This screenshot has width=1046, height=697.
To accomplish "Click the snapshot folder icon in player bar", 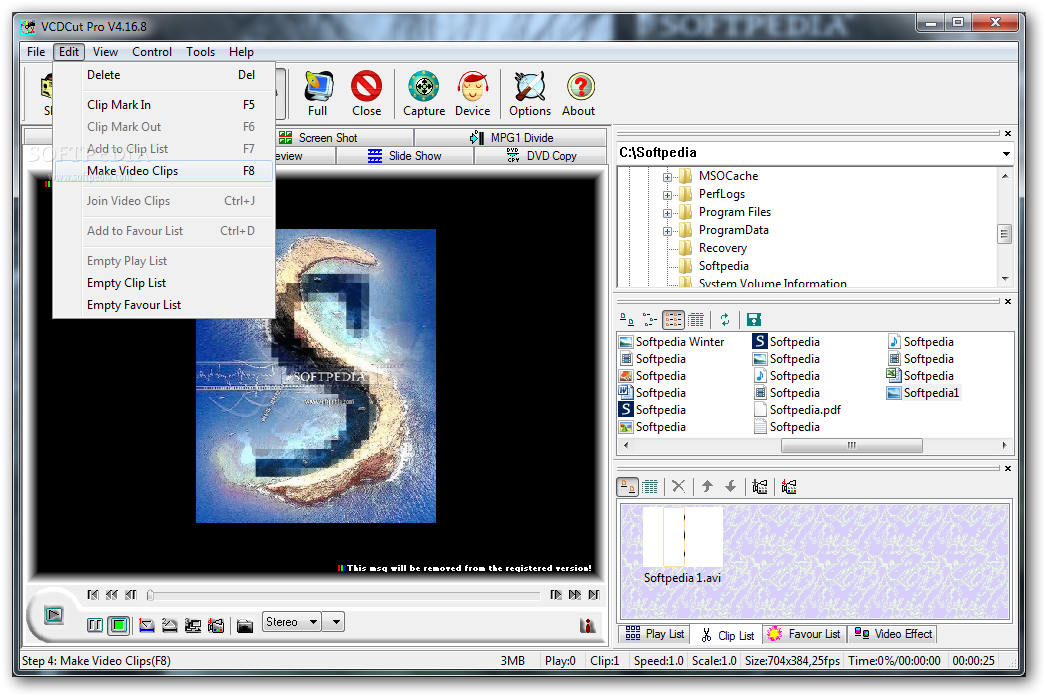I will [x=245, y=626].
